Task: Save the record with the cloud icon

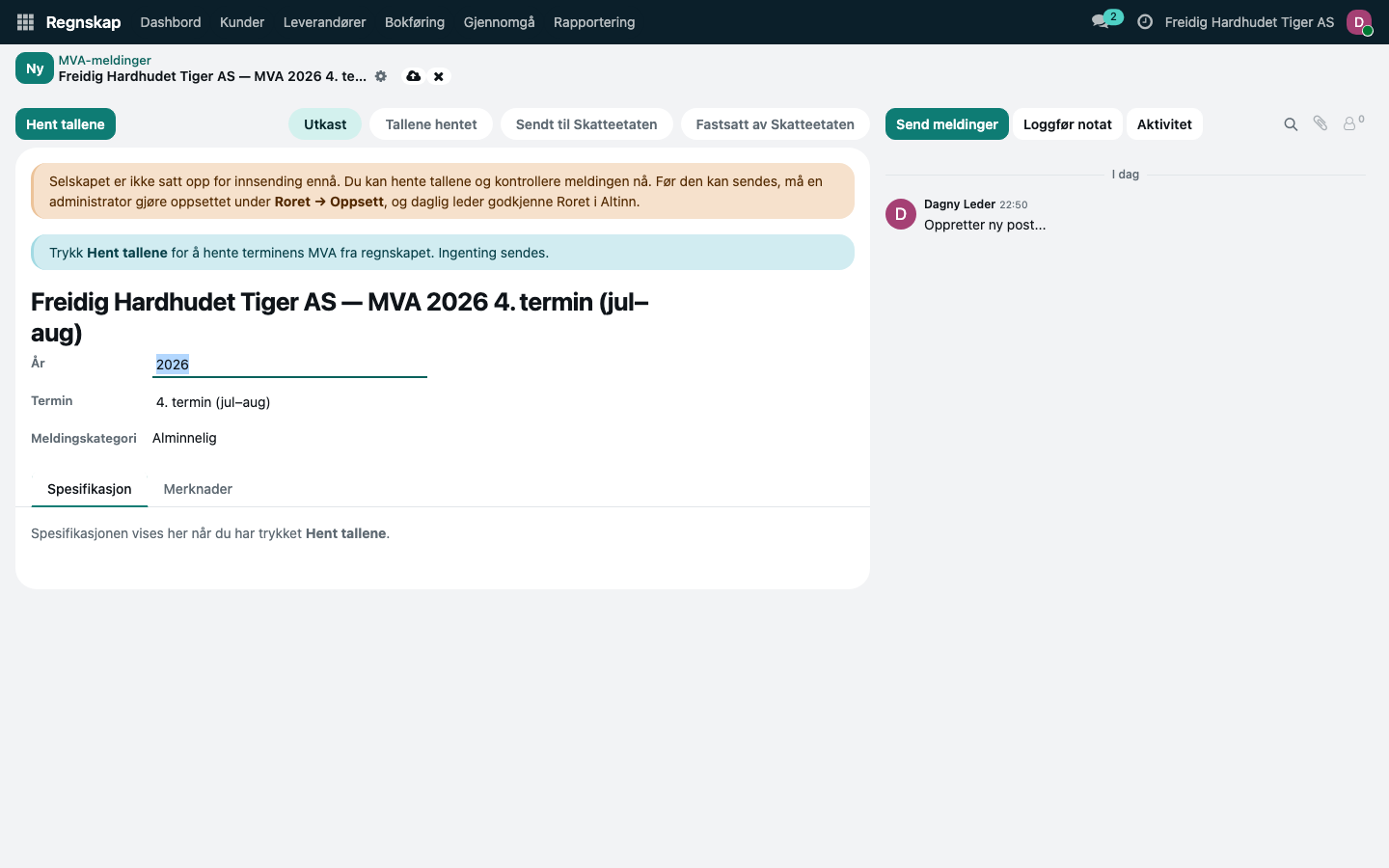Action: (414, 76)
